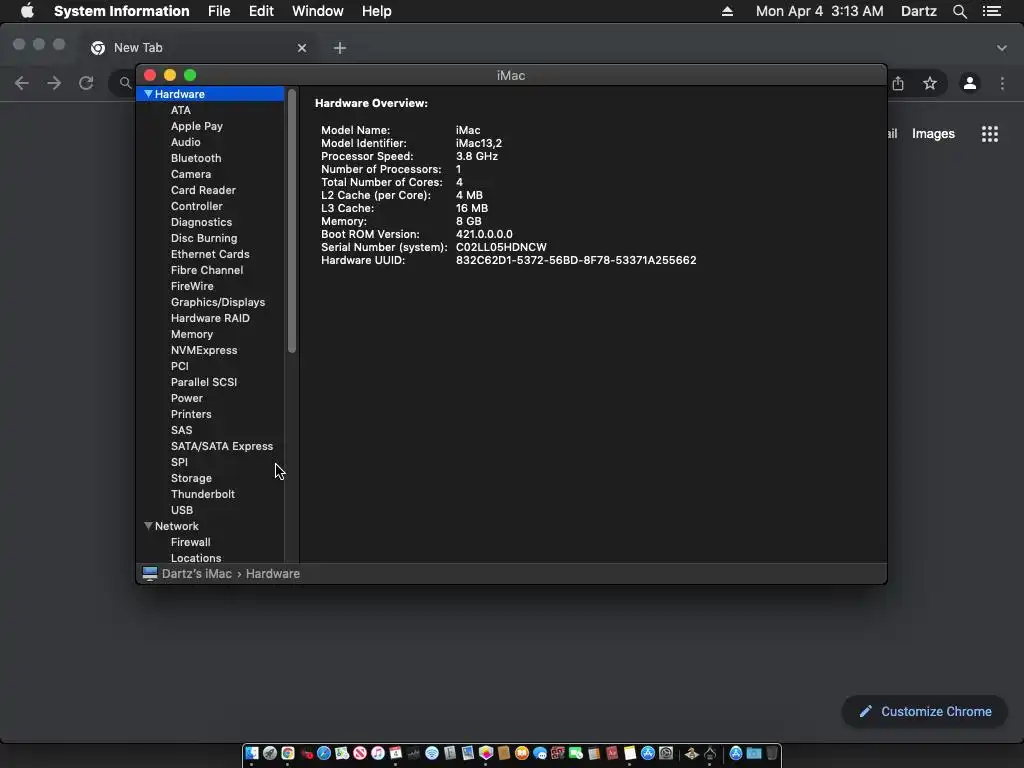Open the Images link in Chrome
The image size is (1024, 768).
tap(933, 133)
